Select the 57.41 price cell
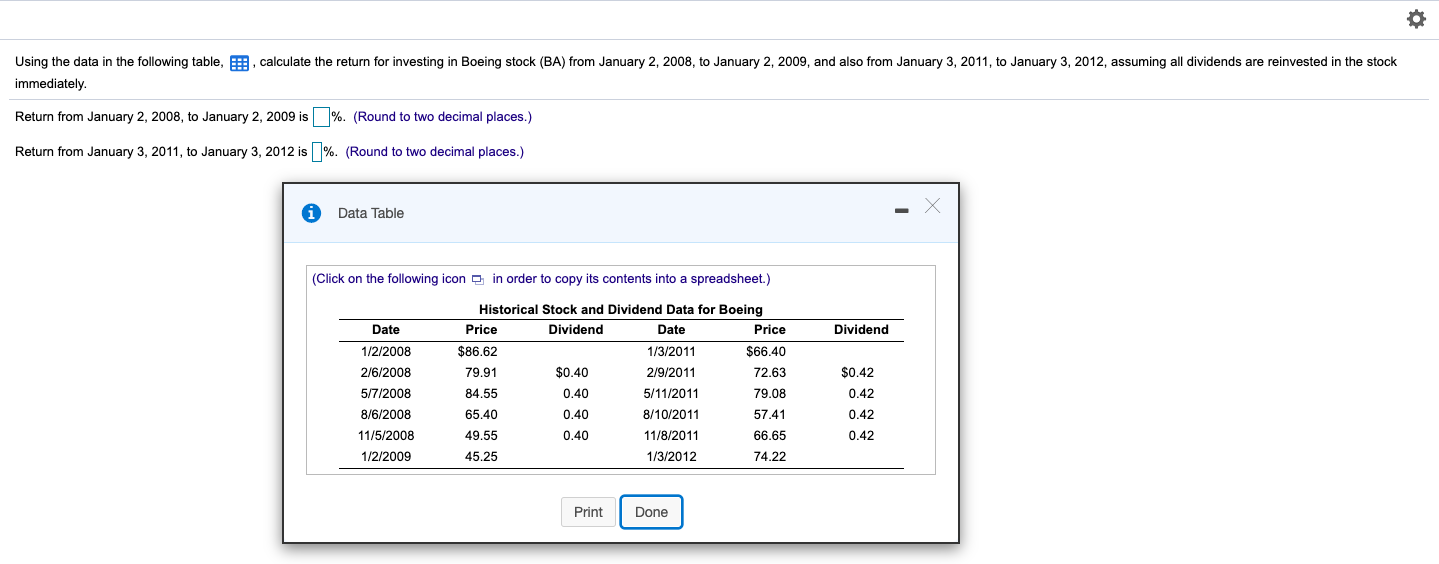This screenshot has height=564, width=1439. pyautogui.click(x=770, y=414)
